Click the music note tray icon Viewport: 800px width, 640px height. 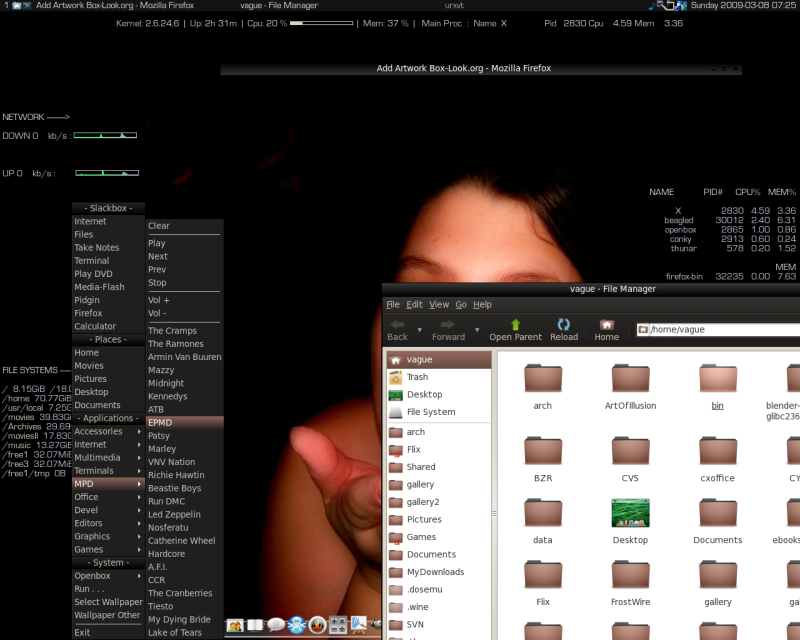(652, 6)
